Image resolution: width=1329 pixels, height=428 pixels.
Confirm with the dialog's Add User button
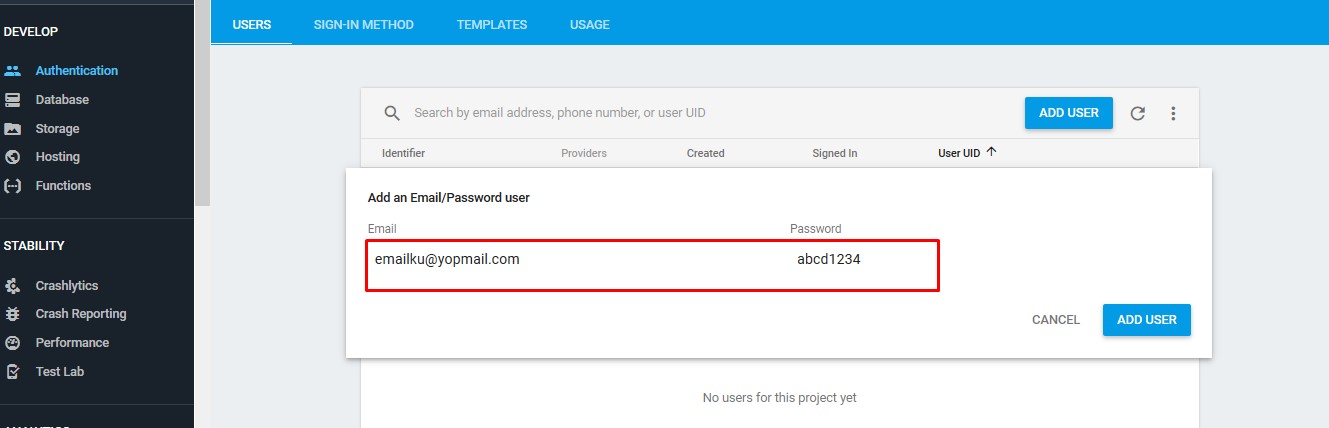[x=1146, y=320]
